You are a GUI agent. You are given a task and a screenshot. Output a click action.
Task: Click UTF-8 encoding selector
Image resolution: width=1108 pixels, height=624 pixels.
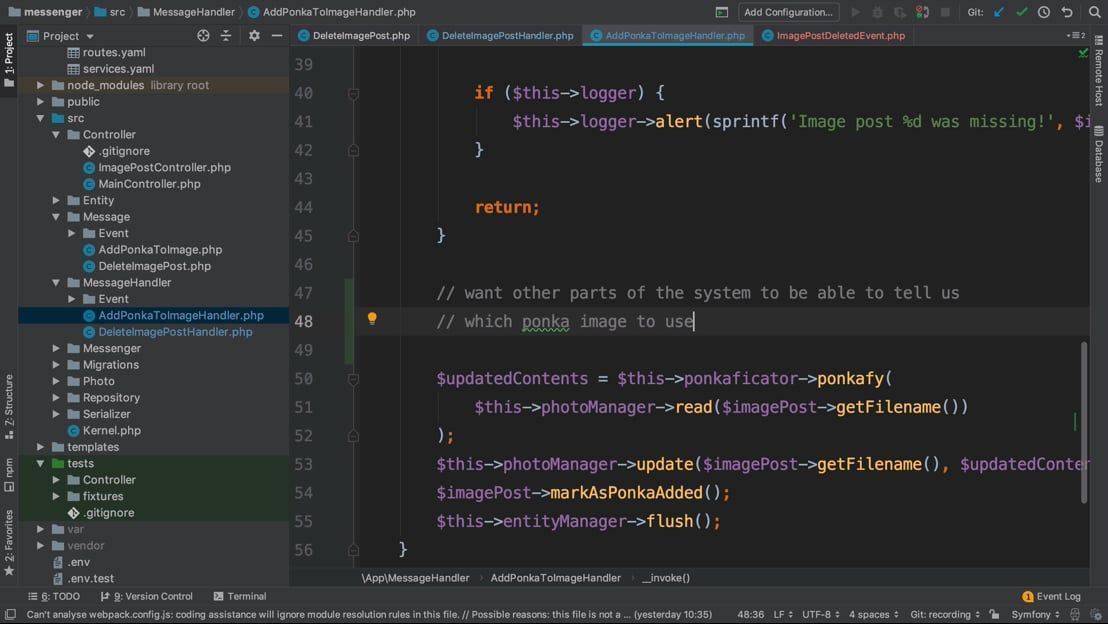(820, 614)
